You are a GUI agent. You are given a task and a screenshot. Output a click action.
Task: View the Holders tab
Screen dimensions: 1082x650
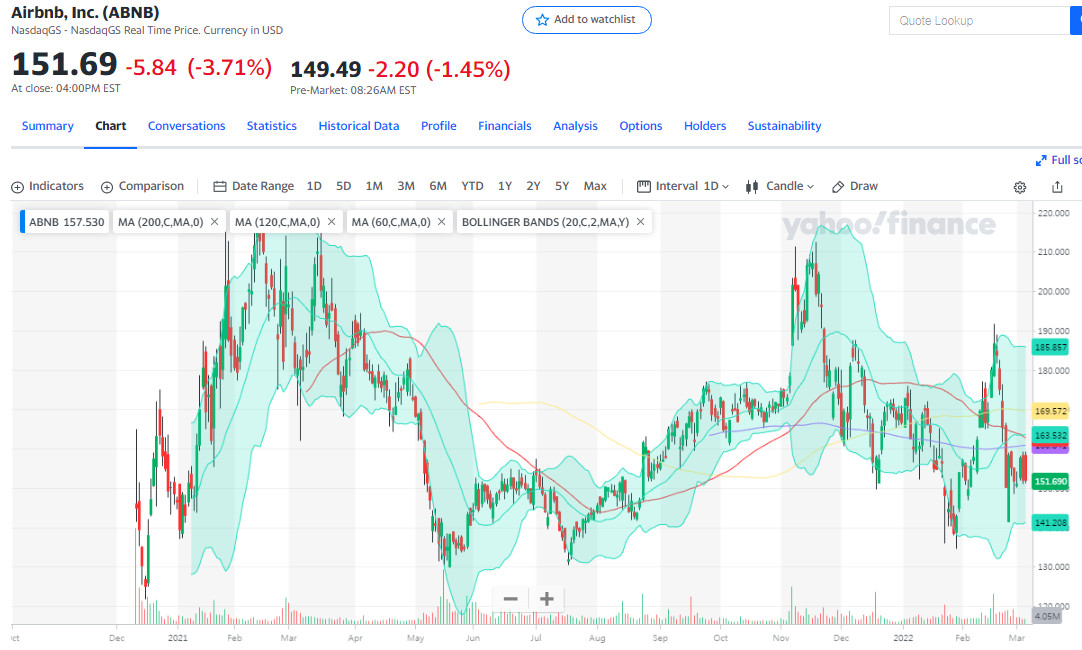coord(705,126)
